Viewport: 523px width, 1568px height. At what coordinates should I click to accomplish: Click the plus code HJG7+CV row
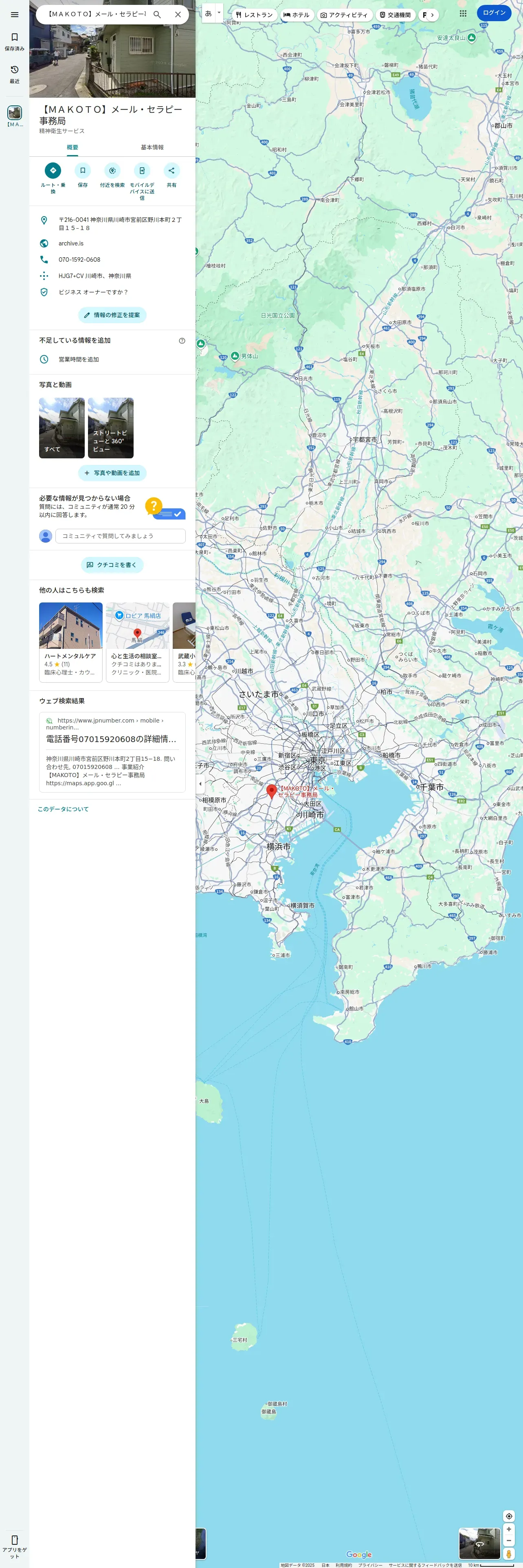pyautogui.click(x=112, y=276)
